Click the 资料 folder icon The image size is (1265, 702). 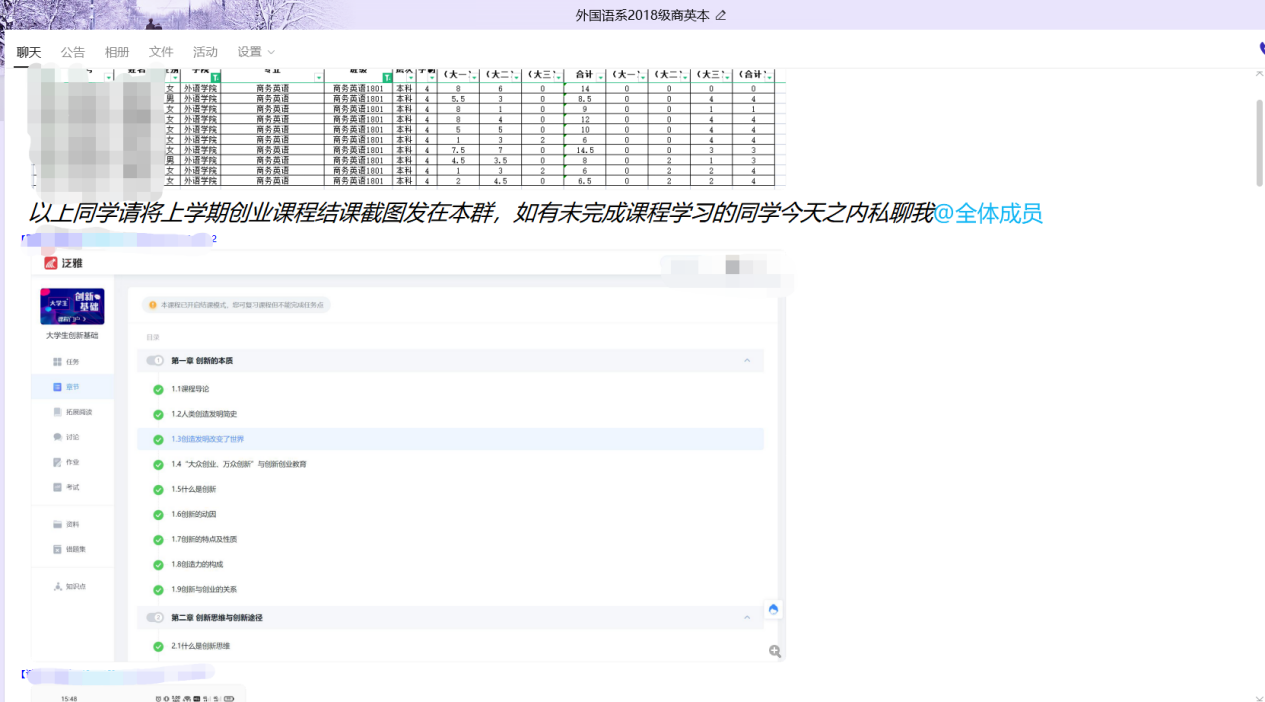click(x=57, y=524)
